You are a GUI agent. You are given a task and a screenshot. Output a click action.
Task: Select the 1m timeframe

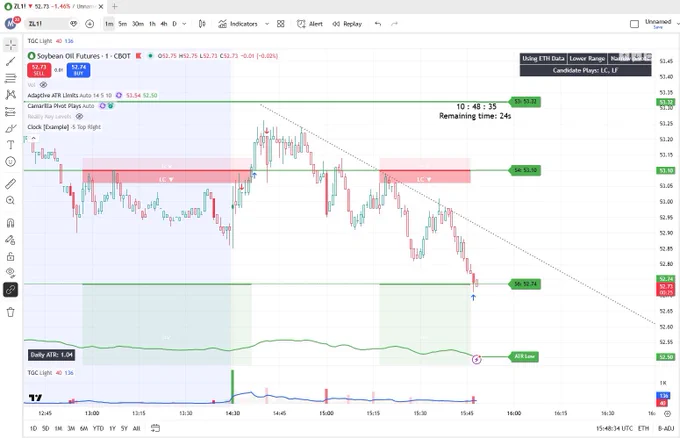(109, 24)
